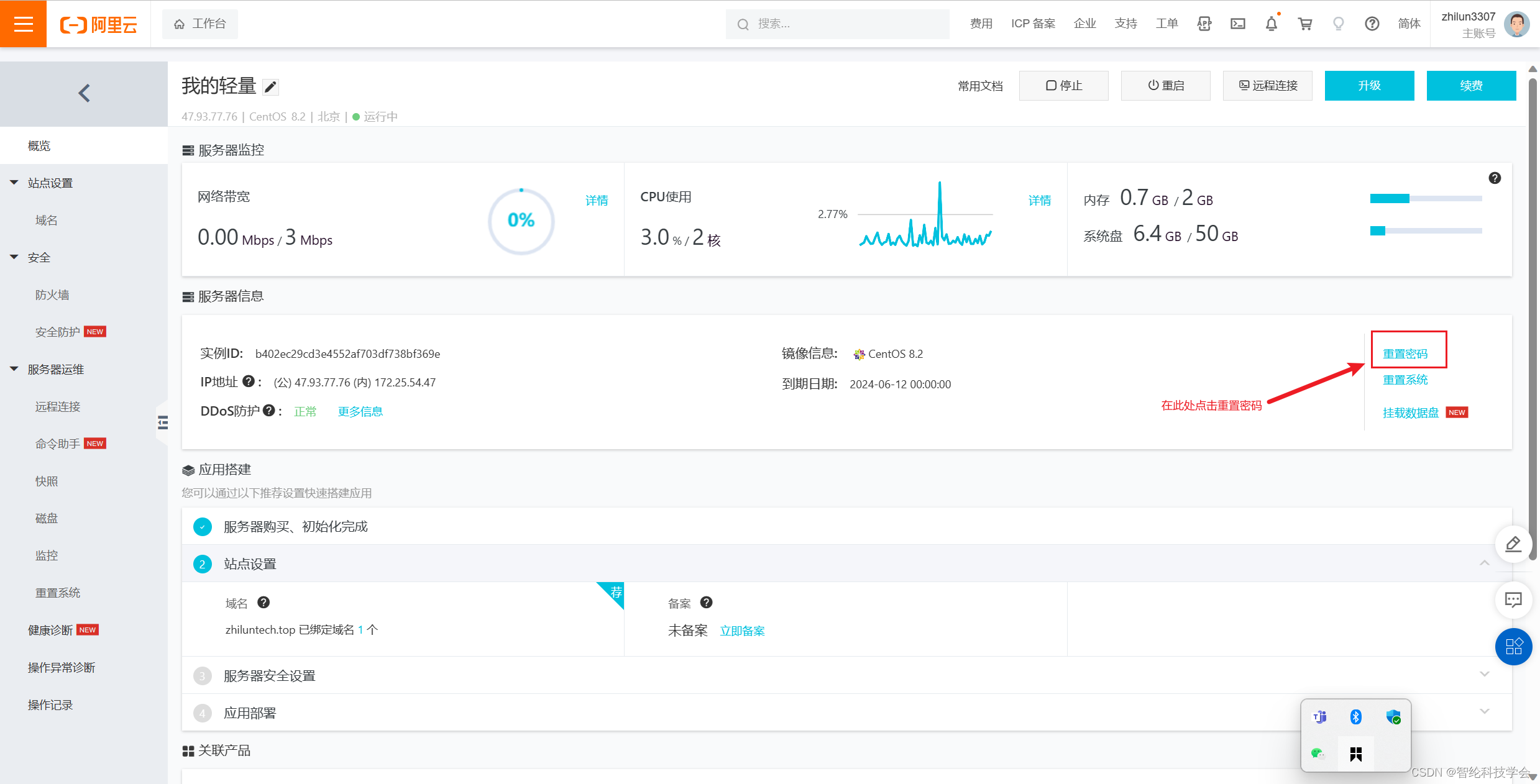Open the hamburger main menu
This screenshot has width=1540, height=784.
[23, 24]
